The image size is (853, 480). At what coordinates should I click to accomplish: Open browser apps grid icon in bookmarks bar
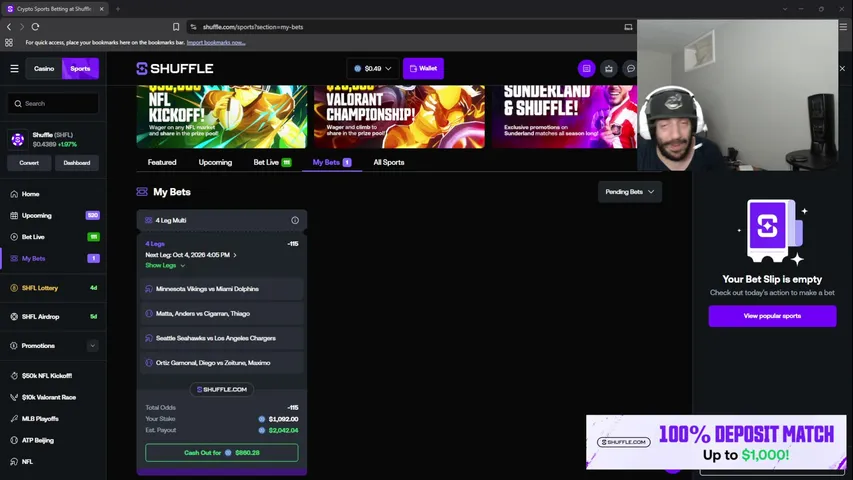pos(9,42)
